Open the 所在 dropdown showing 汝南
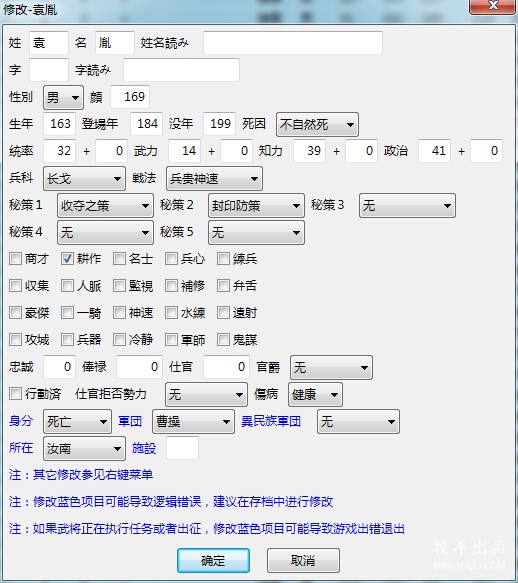This screenshot has width=518, height=583. [x=84, y=448]
